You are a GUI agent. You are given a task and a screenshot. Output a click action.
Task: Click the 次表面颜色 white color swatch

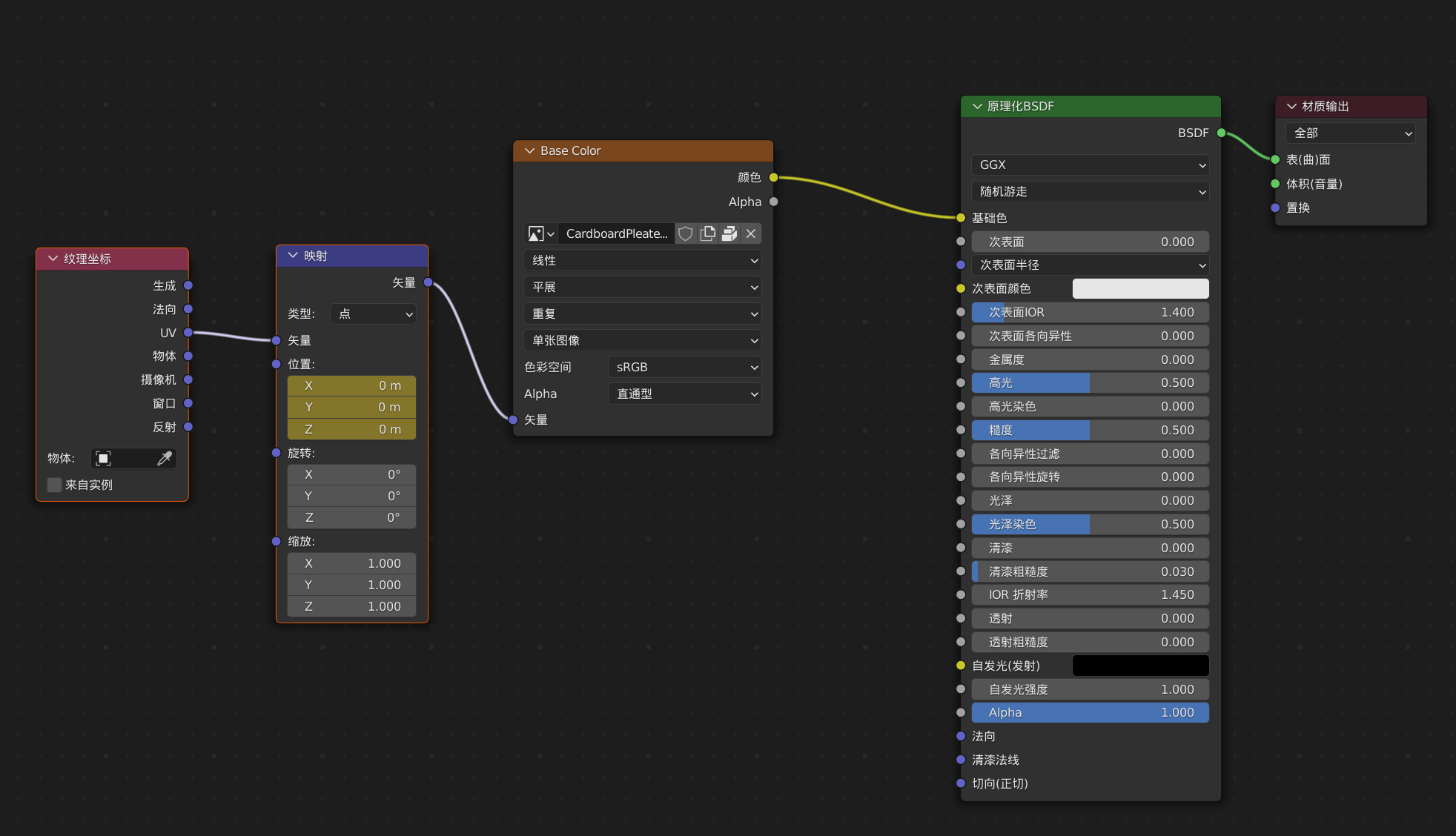point(1140,288)
